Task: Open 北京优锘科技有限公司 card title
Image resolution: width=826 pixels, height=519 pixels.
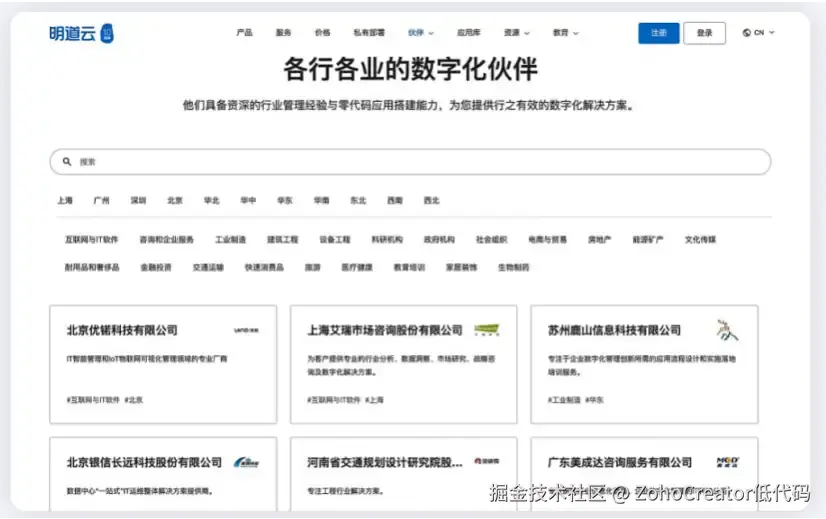Action: point(122,330)
